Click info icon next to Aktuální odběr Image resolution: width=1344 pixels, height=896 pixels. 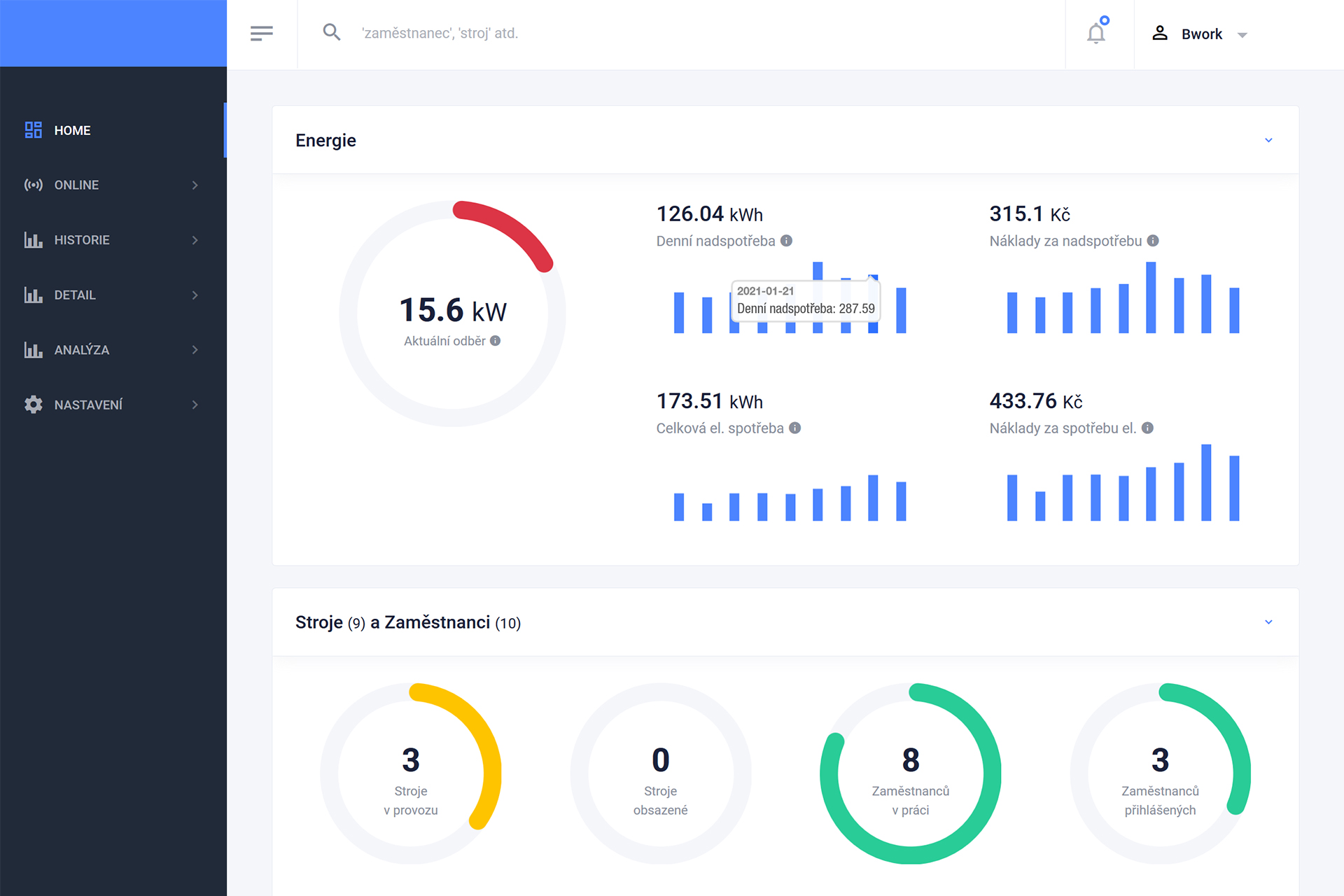pyautogui.click(x=496, y=341)
